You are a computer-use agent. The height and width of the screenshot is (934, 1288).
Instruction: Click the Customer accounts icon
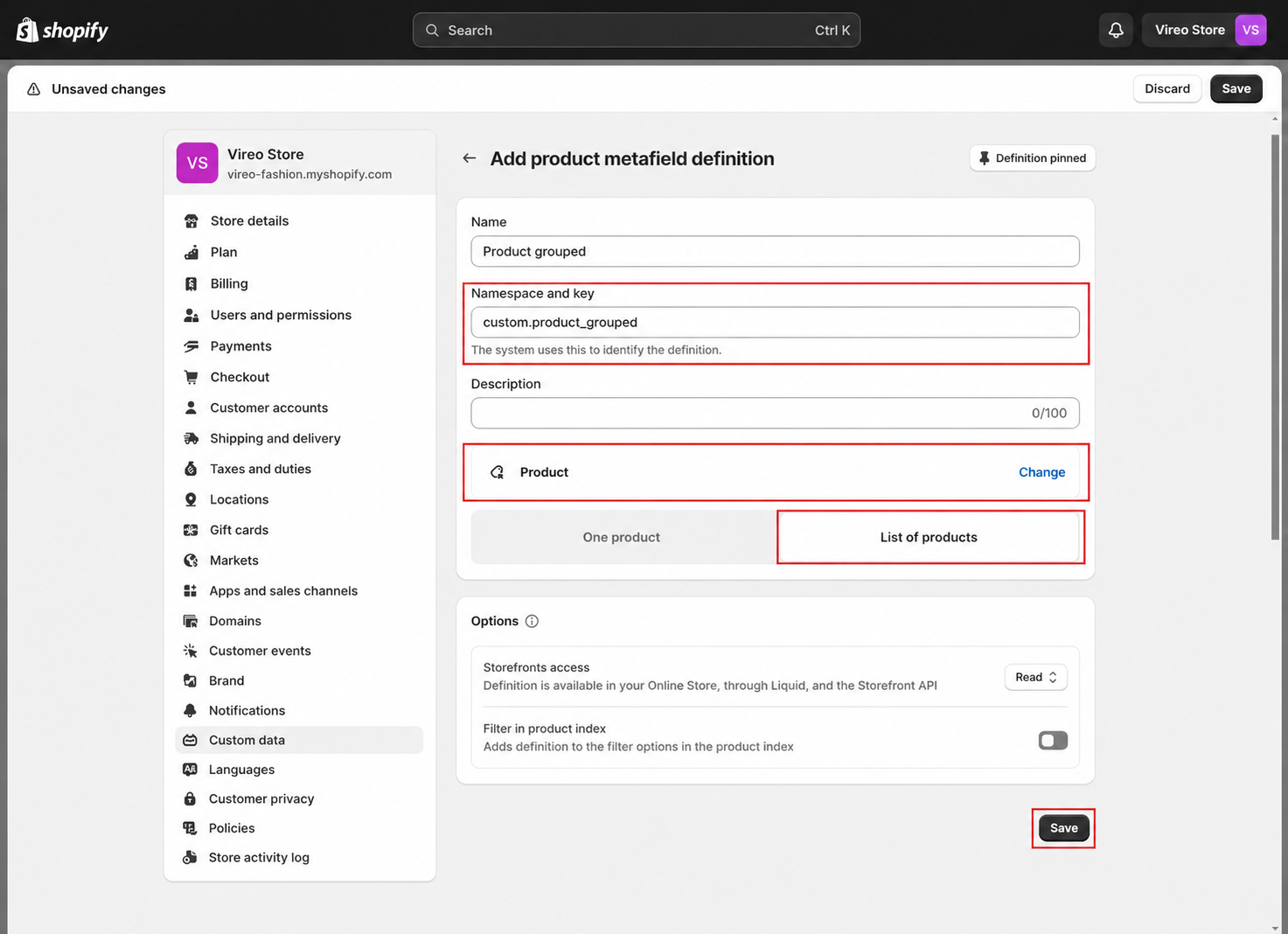pos(191,408)
